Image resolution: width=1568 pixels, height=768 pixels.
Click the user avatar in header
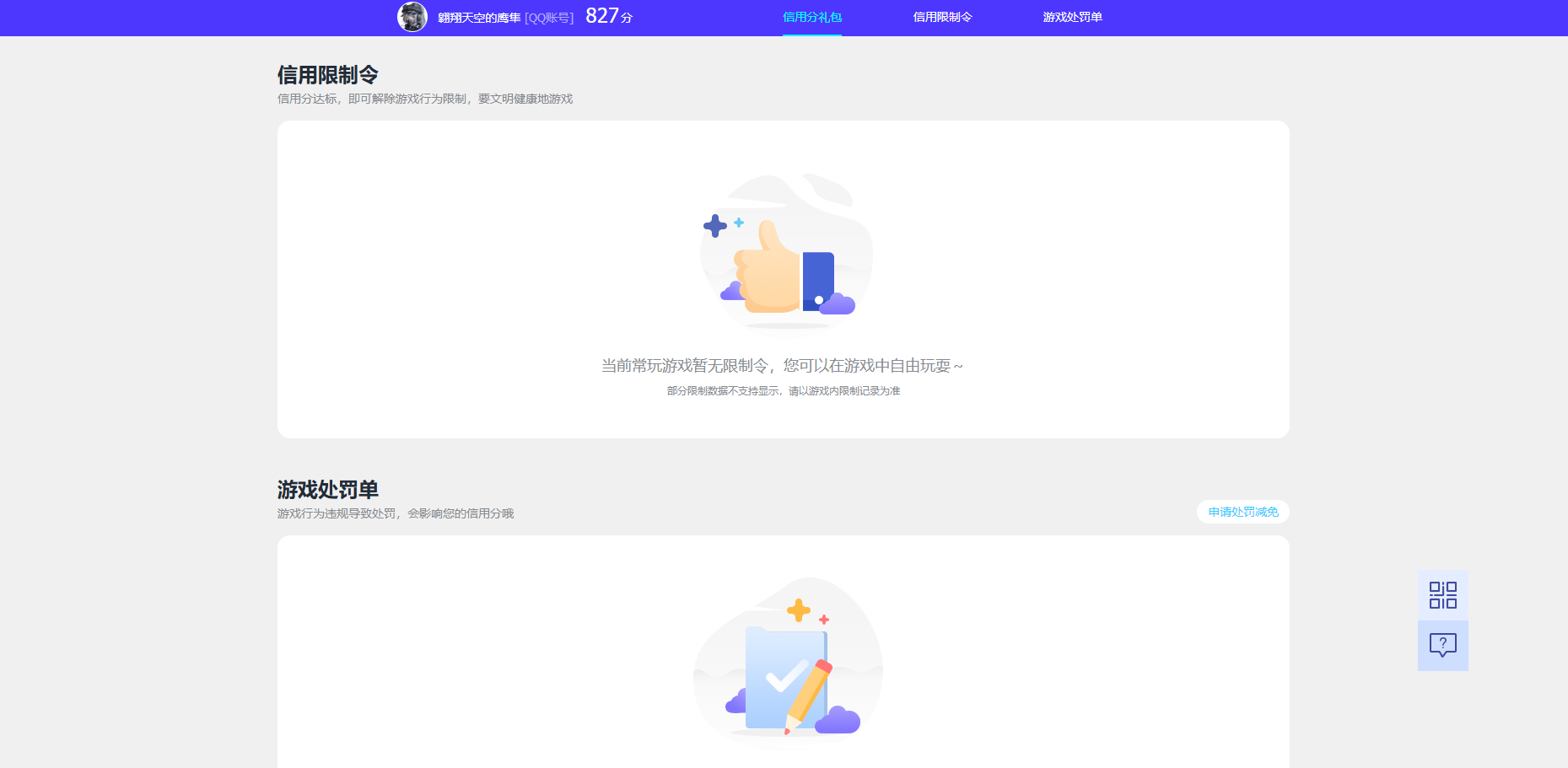click(x=412, y=17)
